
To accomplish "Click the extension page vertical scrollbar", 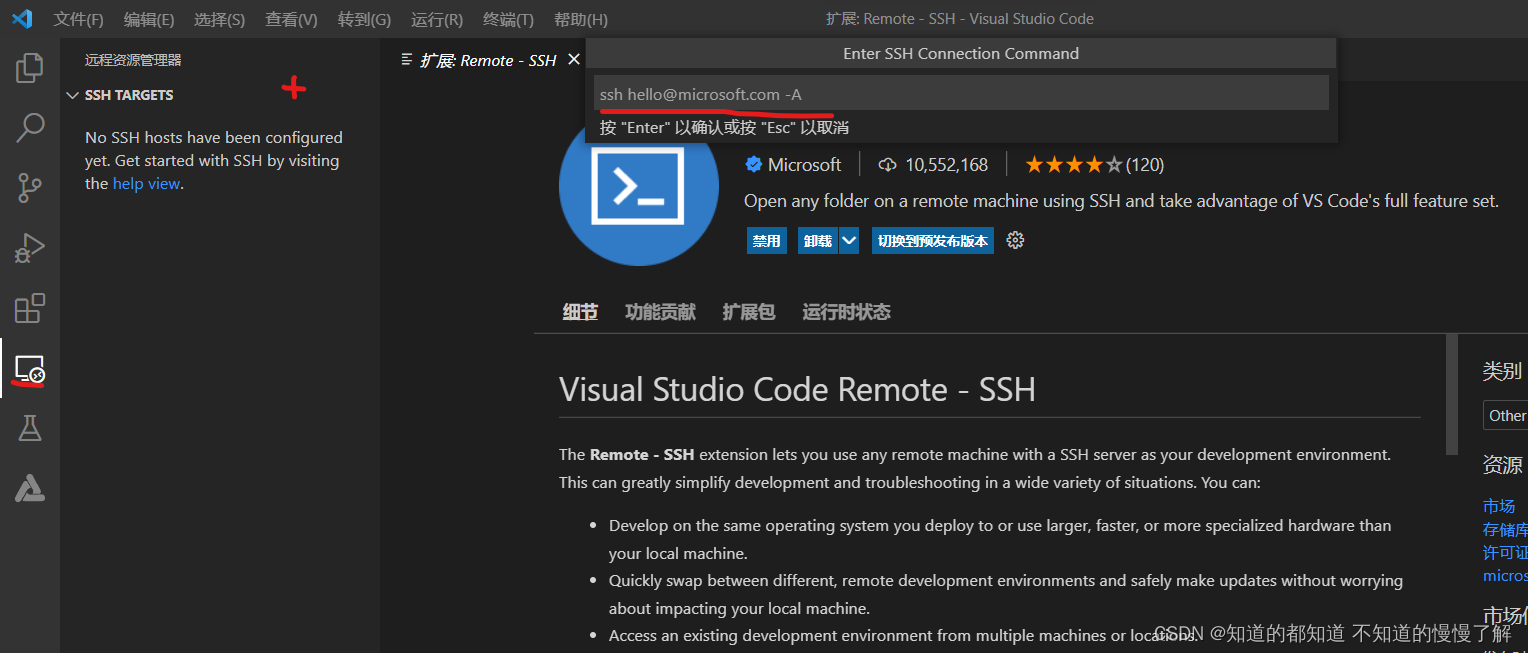I will [1452, 394].
